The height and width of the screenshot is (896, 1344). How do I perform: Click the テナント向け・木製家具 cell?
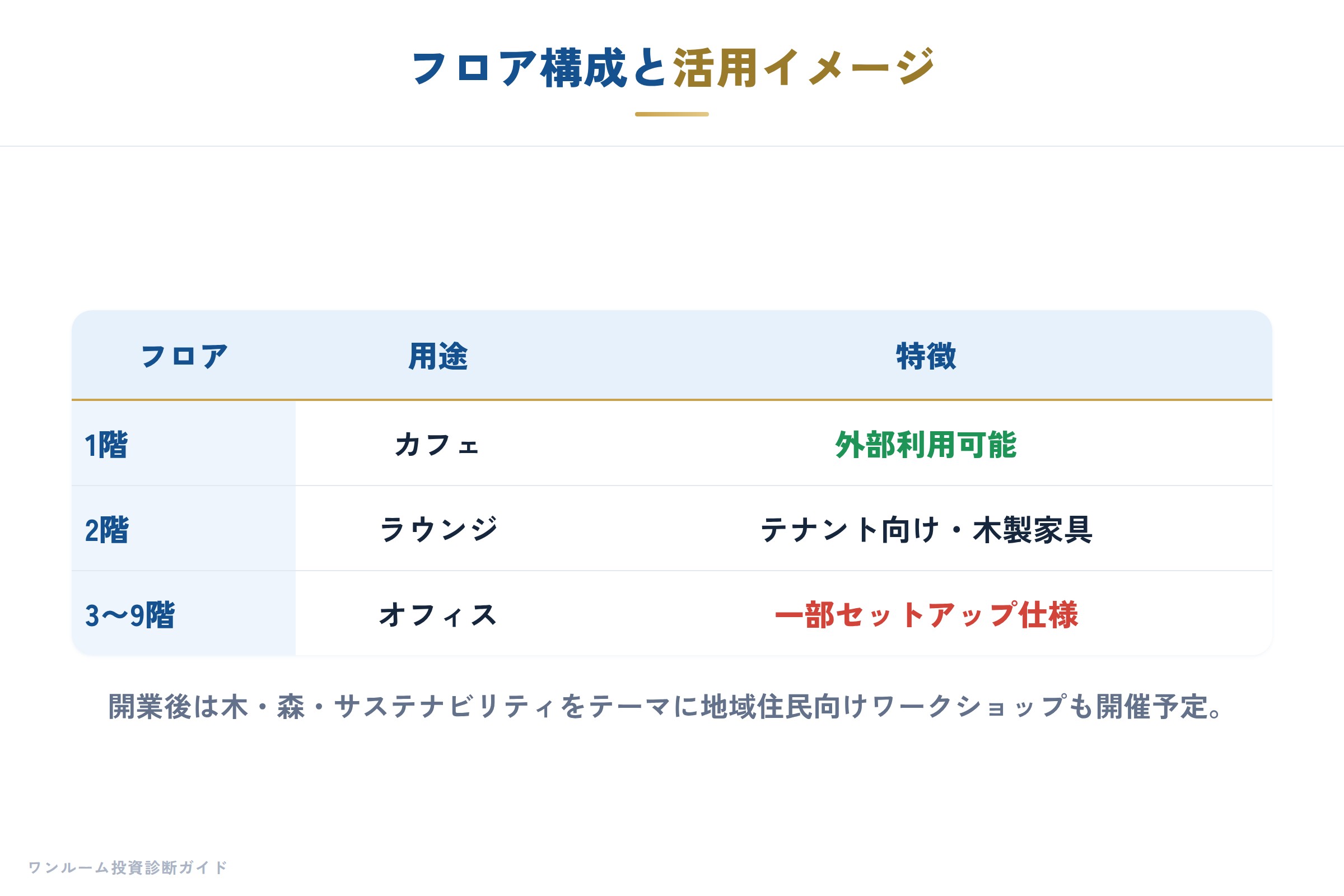coord(926,529)
